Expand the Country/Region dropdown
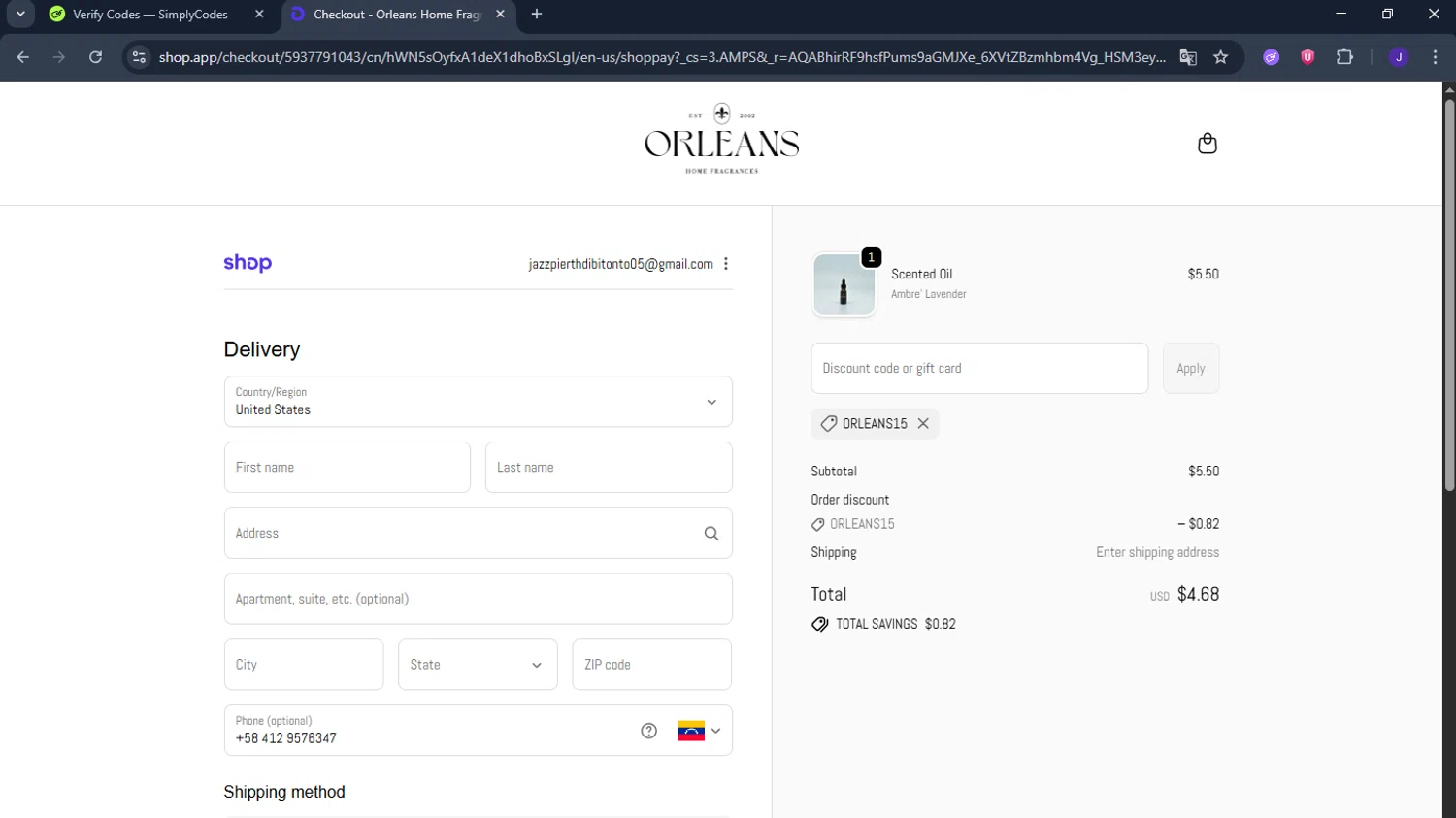 point(478,402)
